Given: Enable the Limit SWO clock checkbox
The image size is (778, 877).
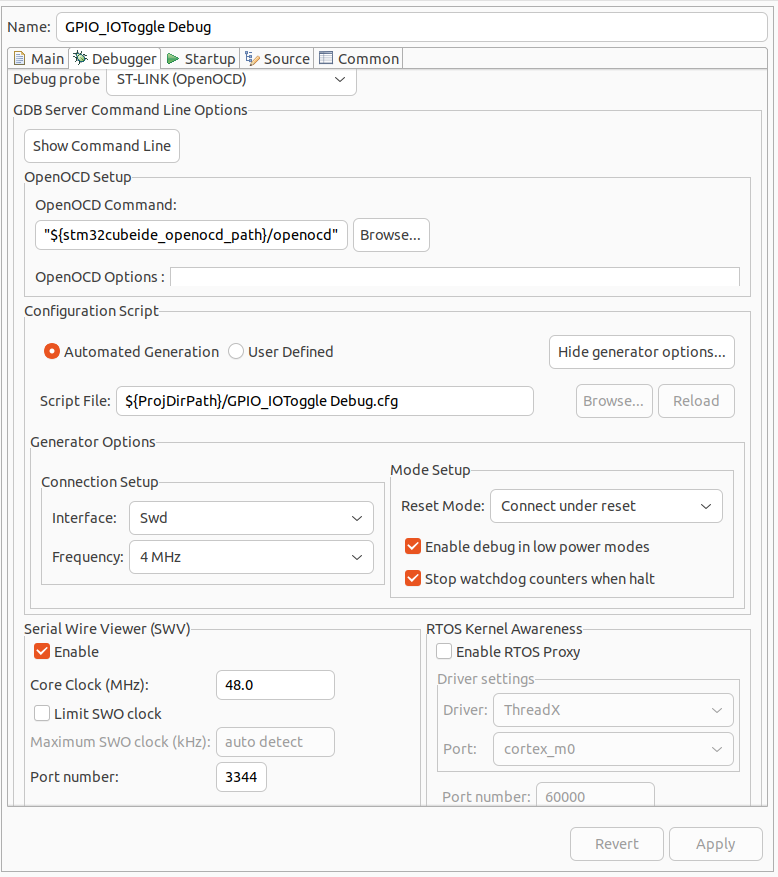Looking at the screenshot, I should click(x=42, y=714).
